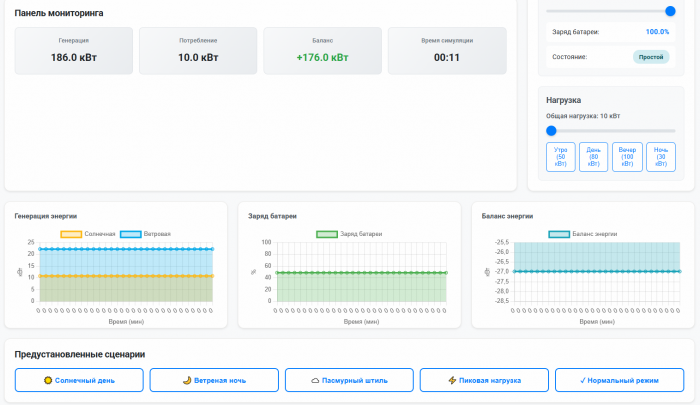Click the sun icon on Солнечный день
Viewport: 700px width, 405px height.
click(x=48, y=380)
